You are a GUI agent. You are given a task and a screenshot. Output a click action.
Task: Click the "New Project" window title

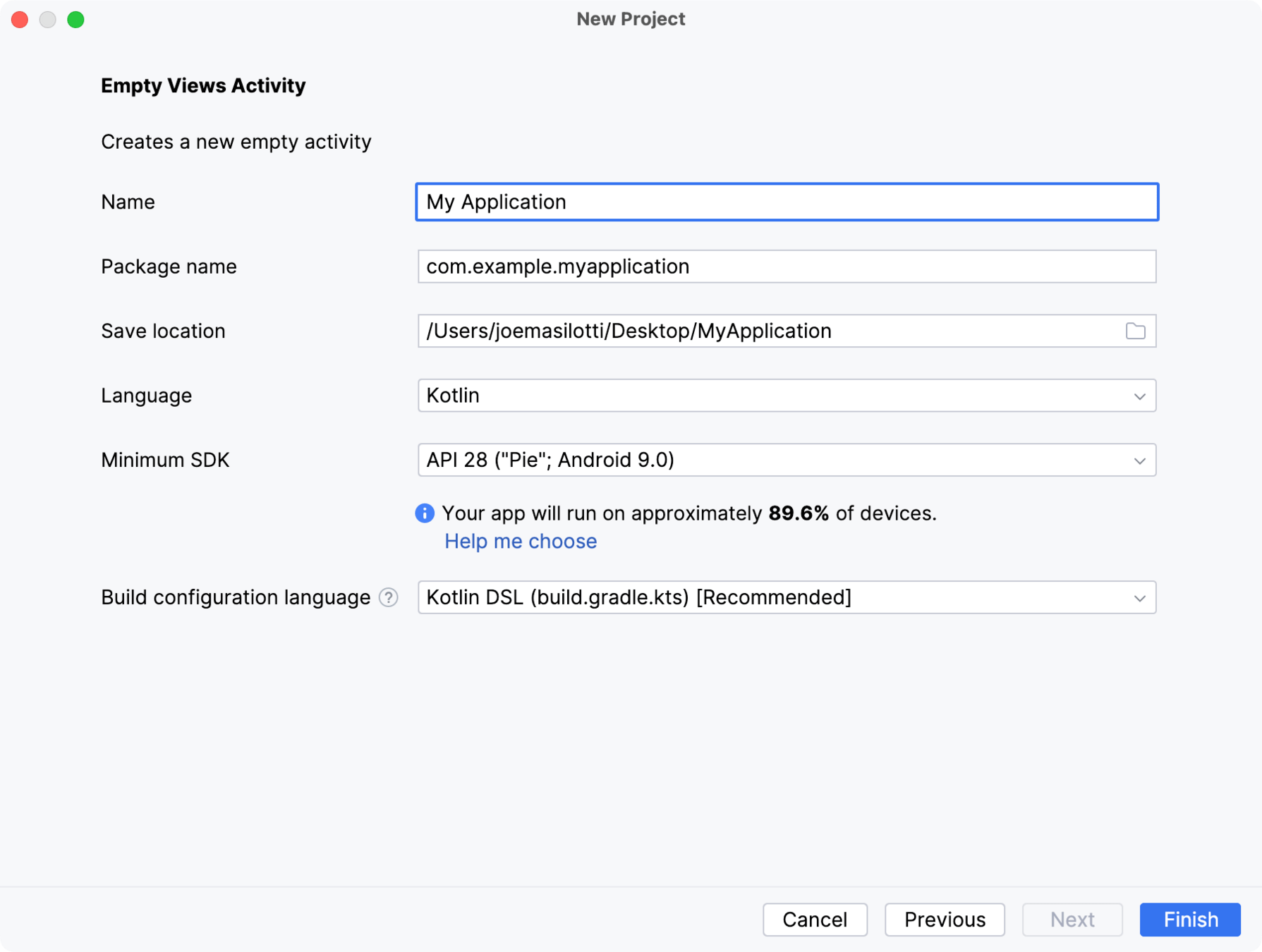631,19
